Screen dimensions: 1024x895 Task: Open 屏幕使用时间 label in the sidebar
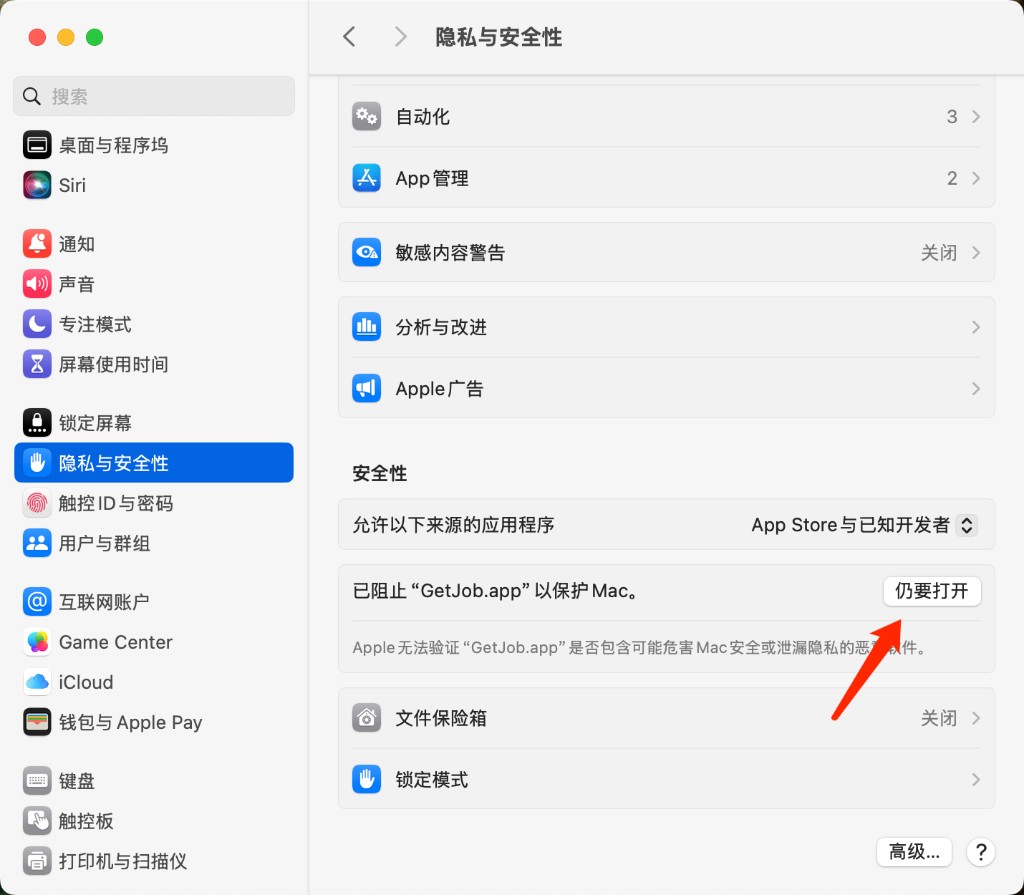point(114,364)
